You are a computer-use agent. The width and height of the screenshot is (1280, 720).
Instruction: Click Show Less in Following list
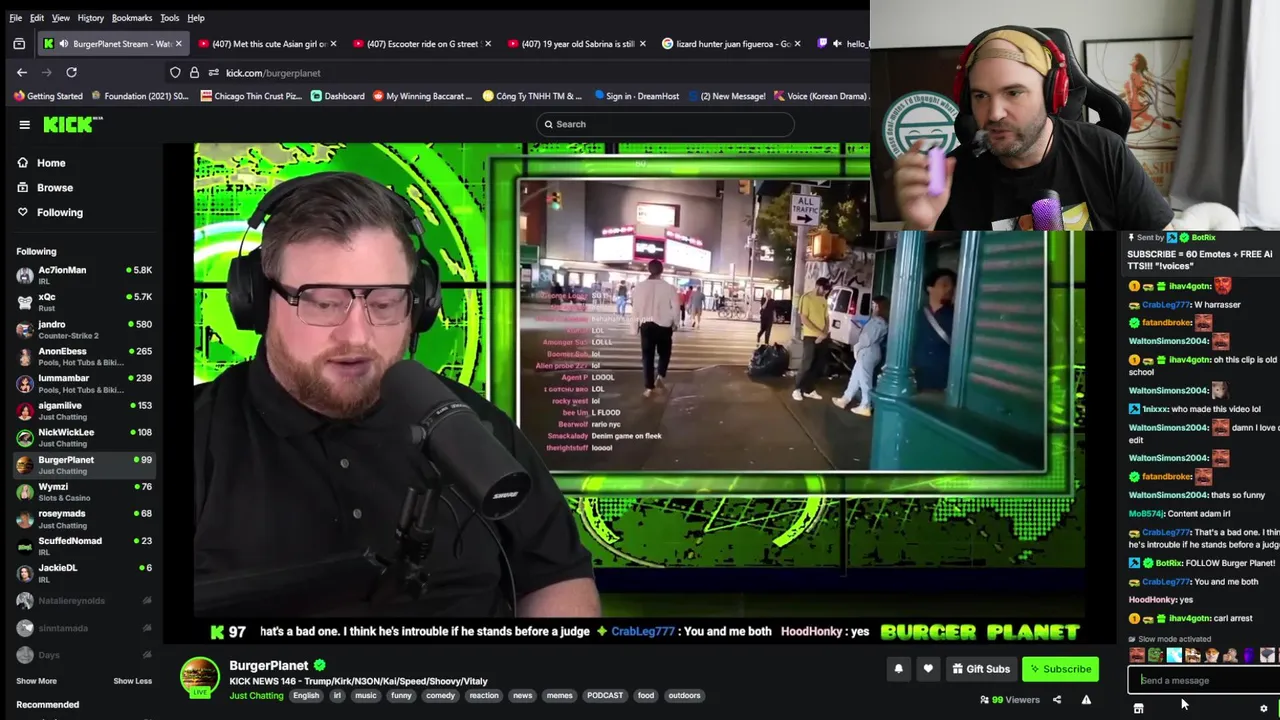[x=132, y=681]
